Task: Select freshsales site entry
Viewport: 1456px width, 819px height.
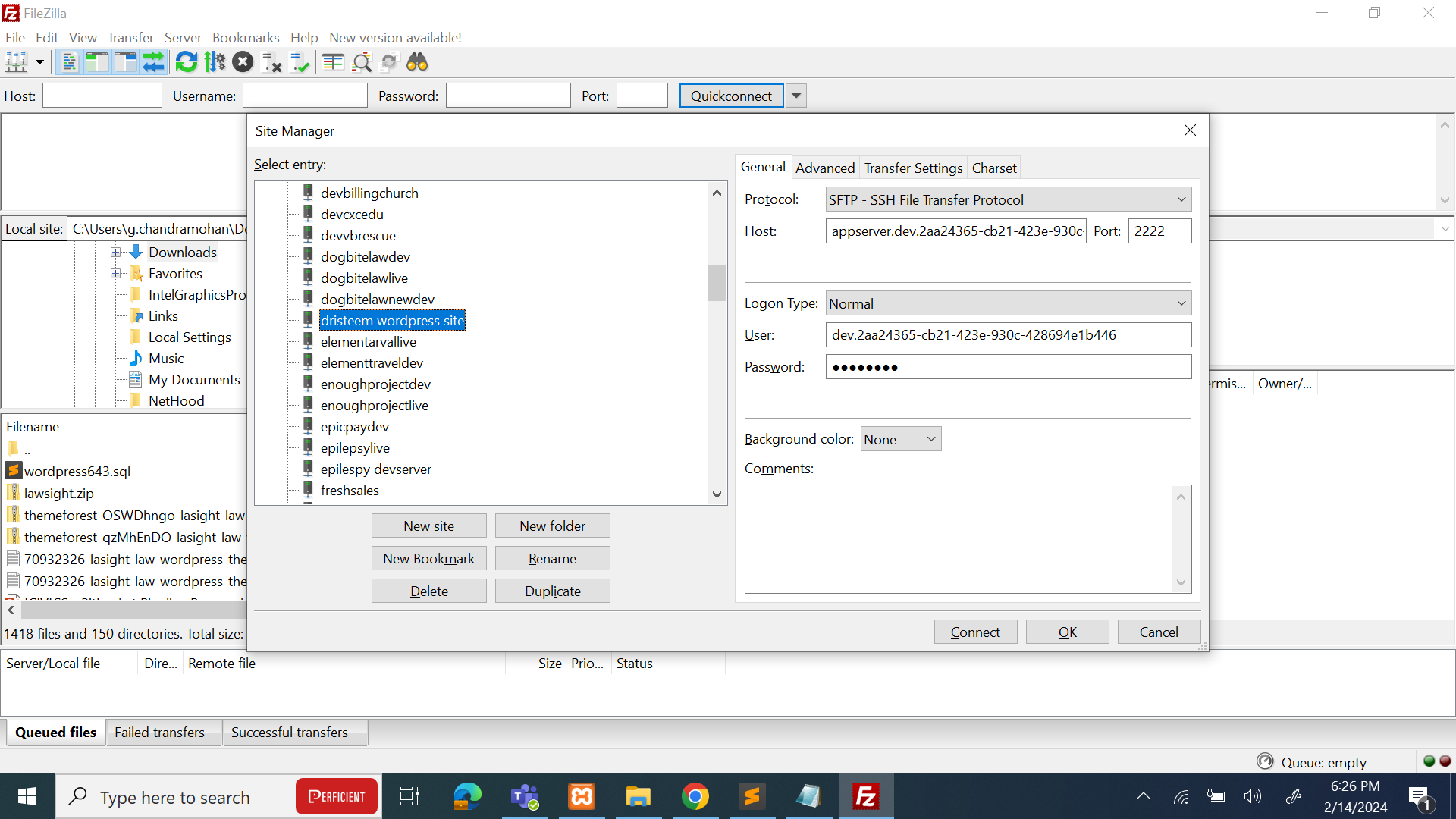Action: coord(350,490)
